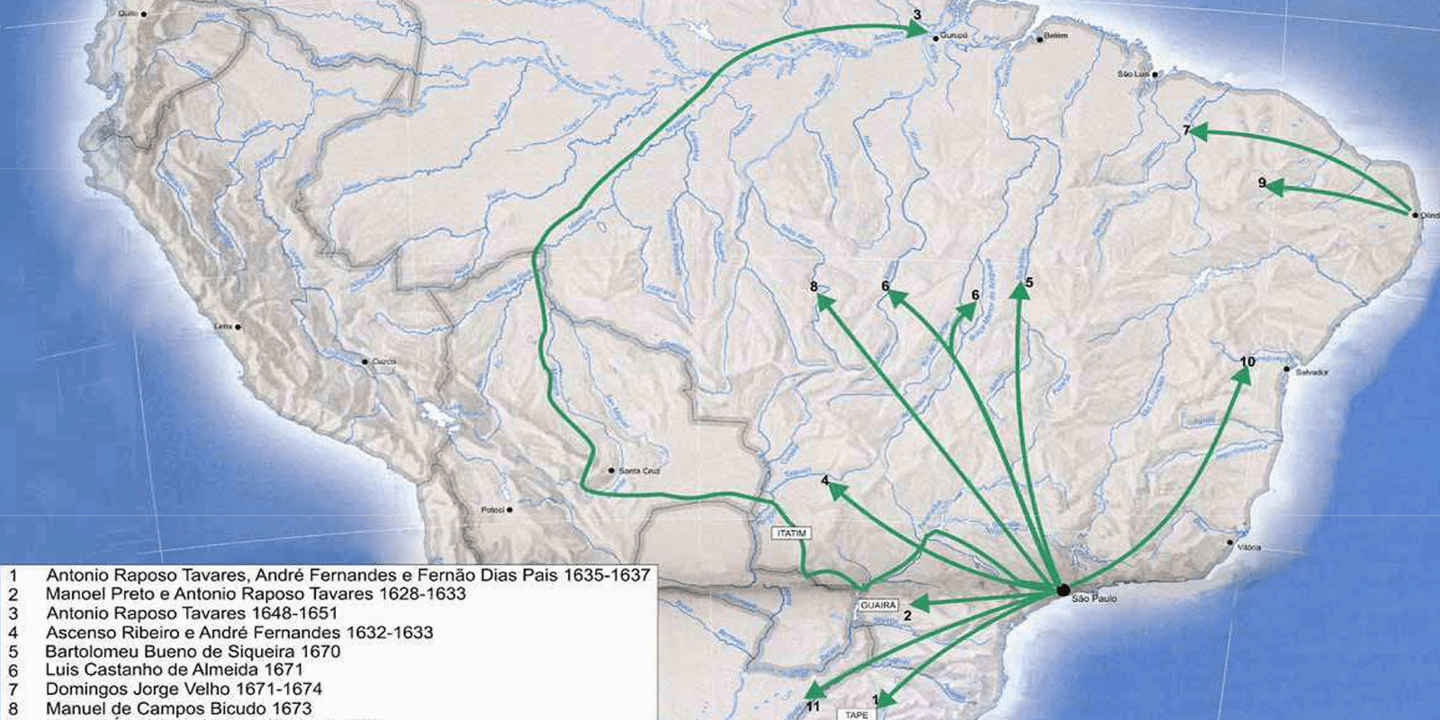
Task: Click the ITATIM boxed label
Action: (x=789, y=534)
